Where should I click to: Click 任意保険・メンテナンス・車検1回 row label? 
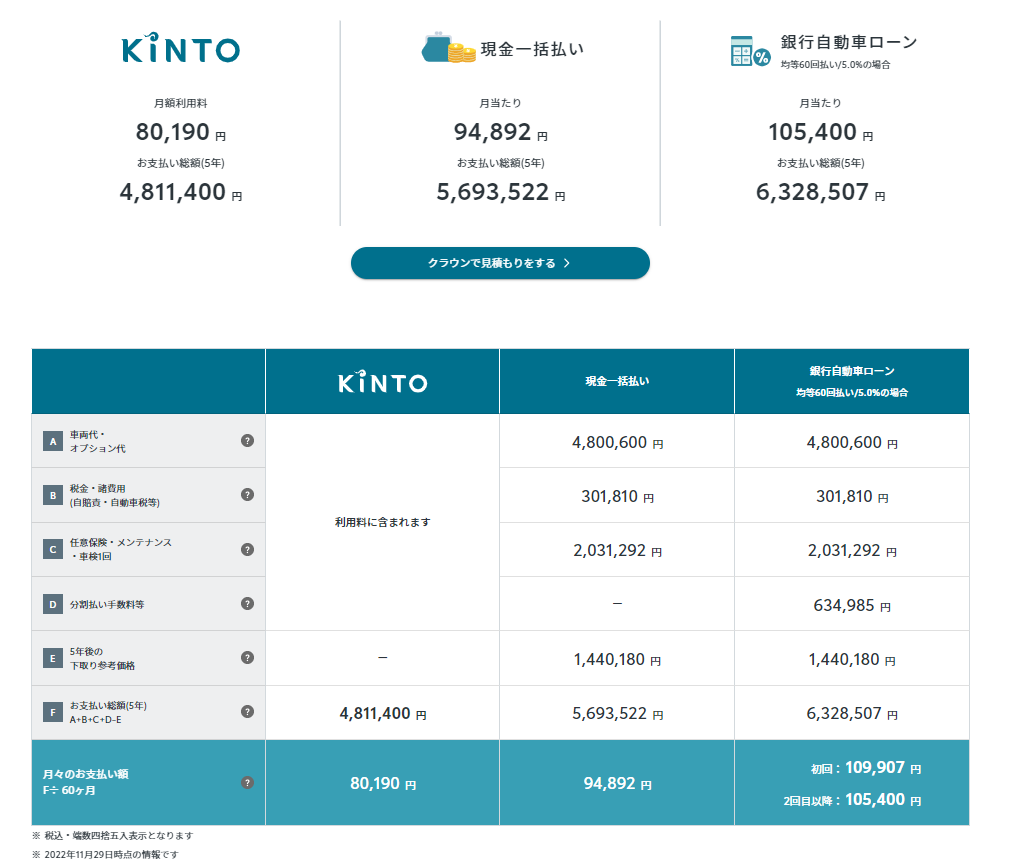tap(121, 549)
